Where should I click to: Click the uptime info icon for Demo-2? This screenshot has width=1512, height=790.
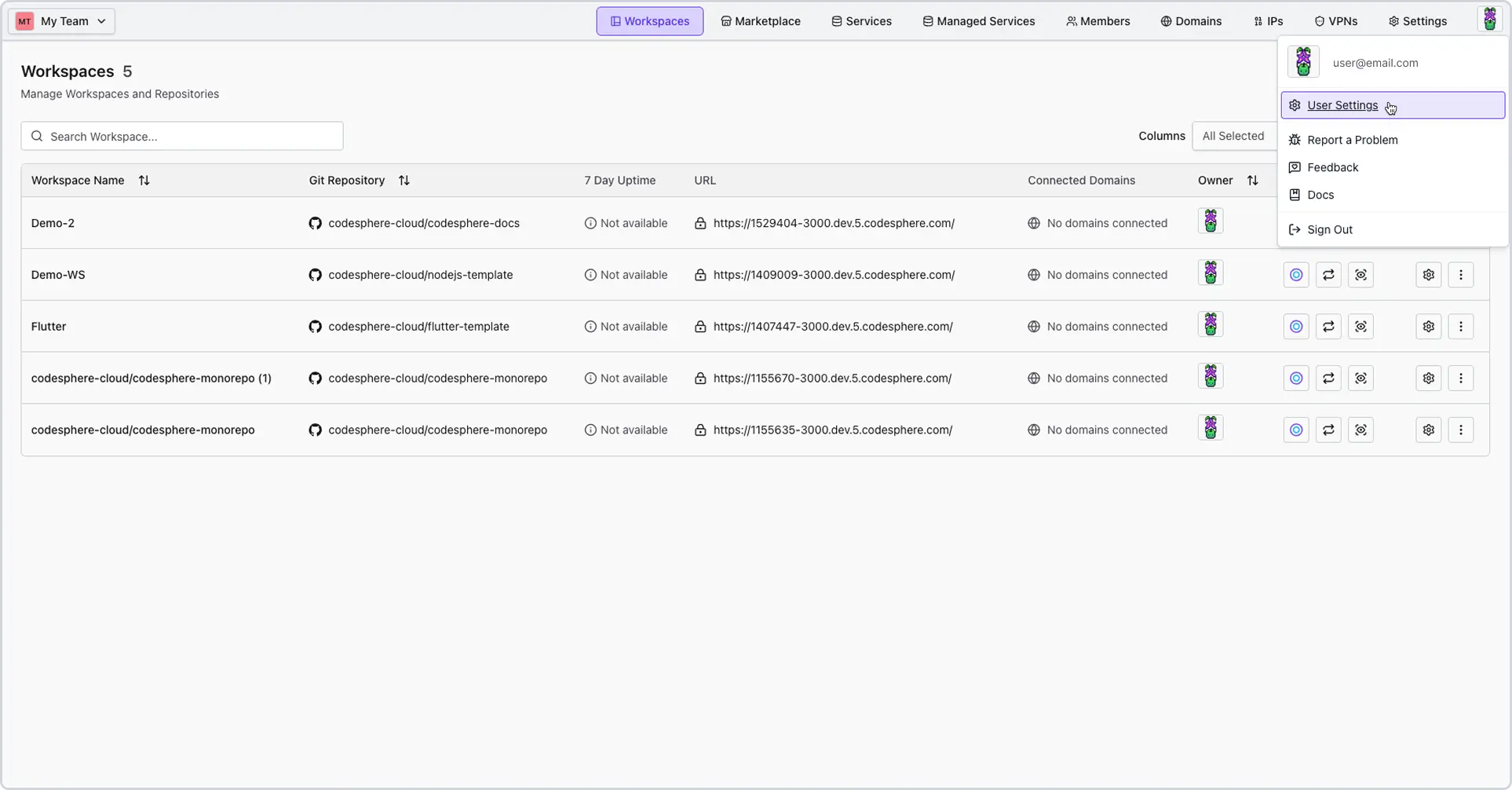click(x=590, y=223)
